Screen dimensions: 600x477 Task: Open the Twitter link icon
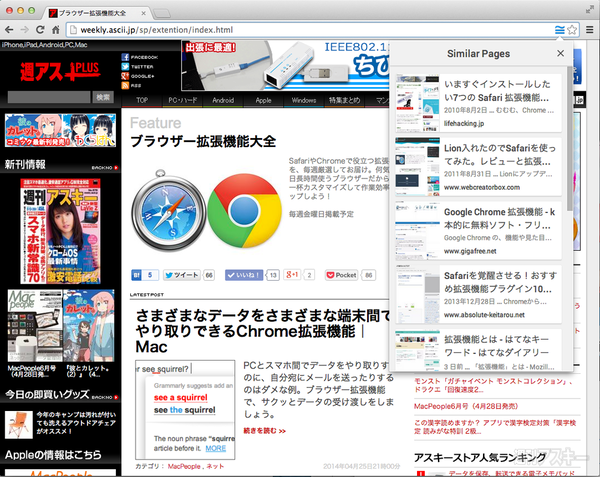(x=125, y=67)
